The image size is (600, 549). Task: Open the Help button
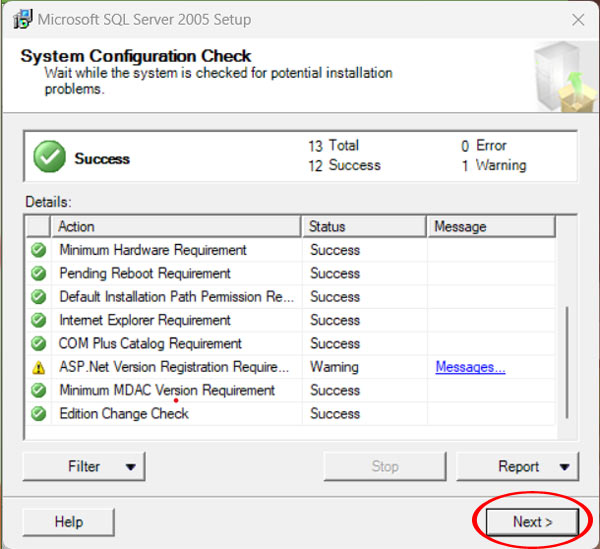[68, 522]
